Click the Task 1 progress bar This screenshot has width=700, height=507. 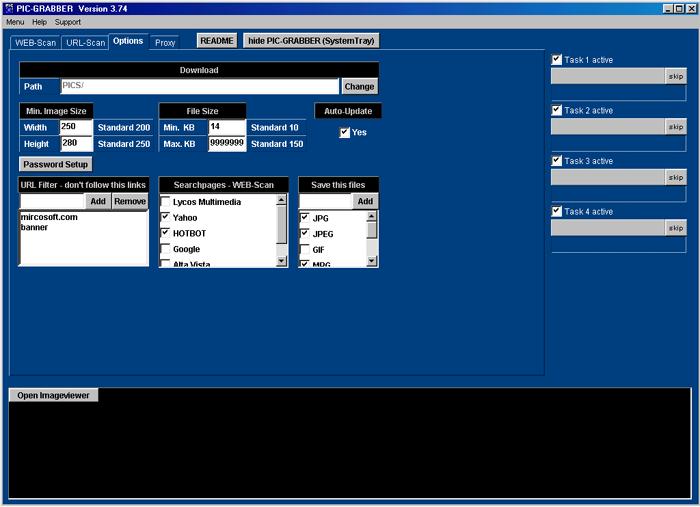point(608,76)
